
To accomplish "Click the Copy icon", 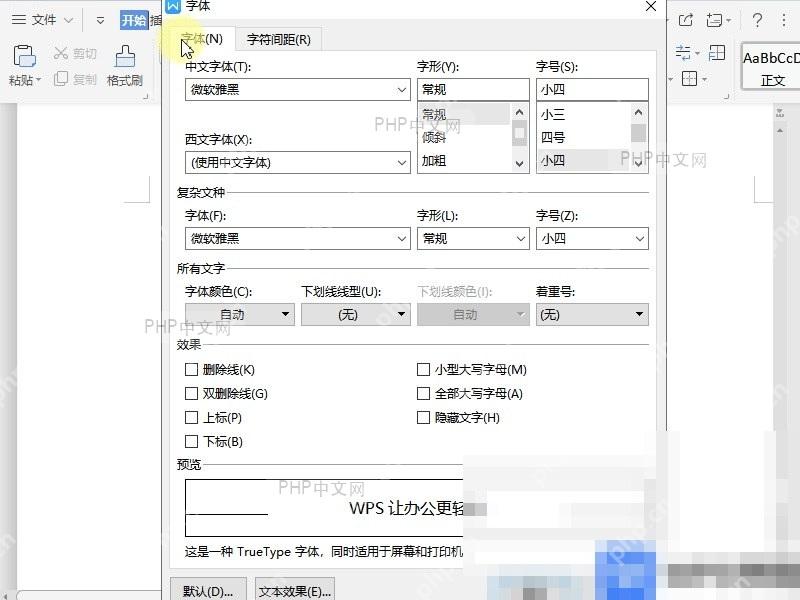I will click(x=61, y=79).
